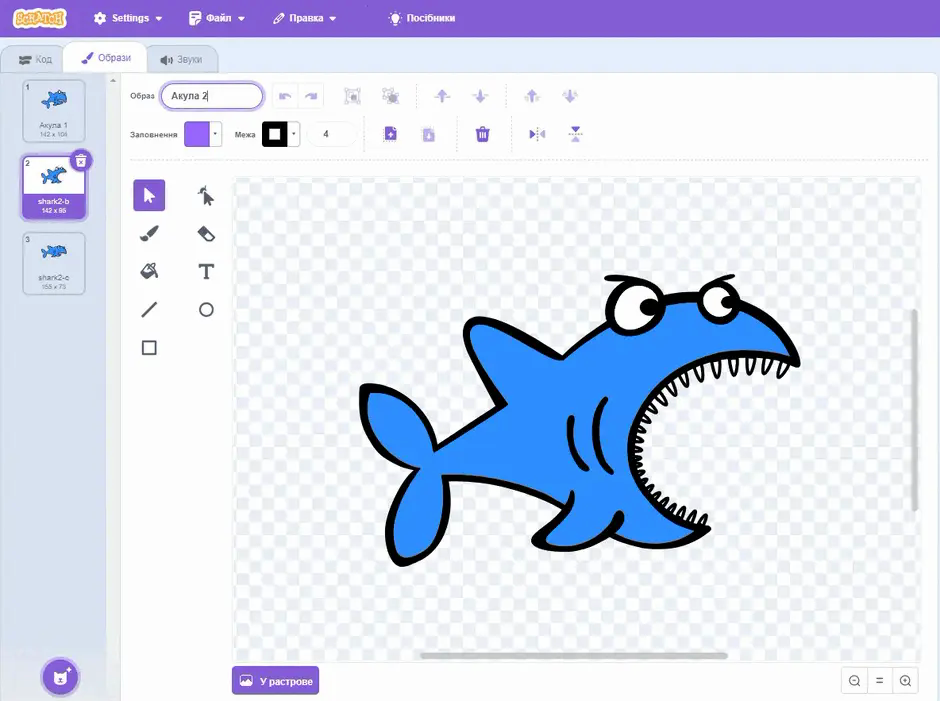Select the Reshape tool
This screenshot has height=701, width=940.
coord(206,195)
